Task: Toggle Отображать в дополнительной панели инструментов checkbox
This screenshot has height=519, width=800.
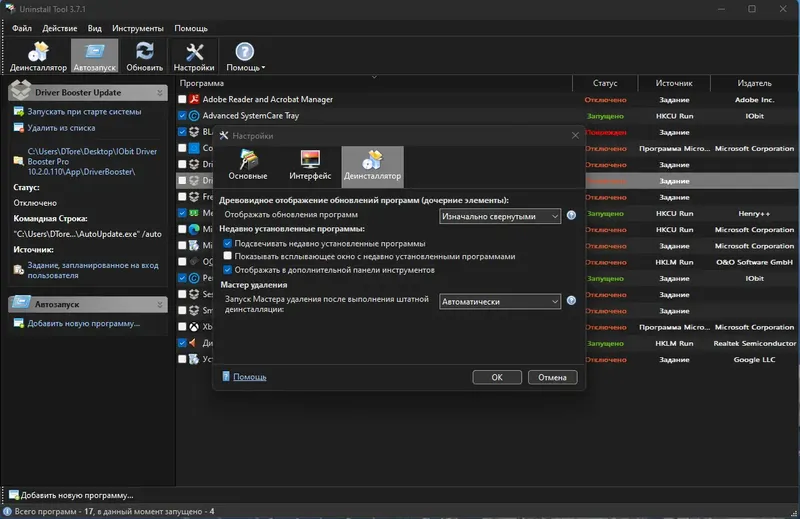Action: (x=228, y=269)
